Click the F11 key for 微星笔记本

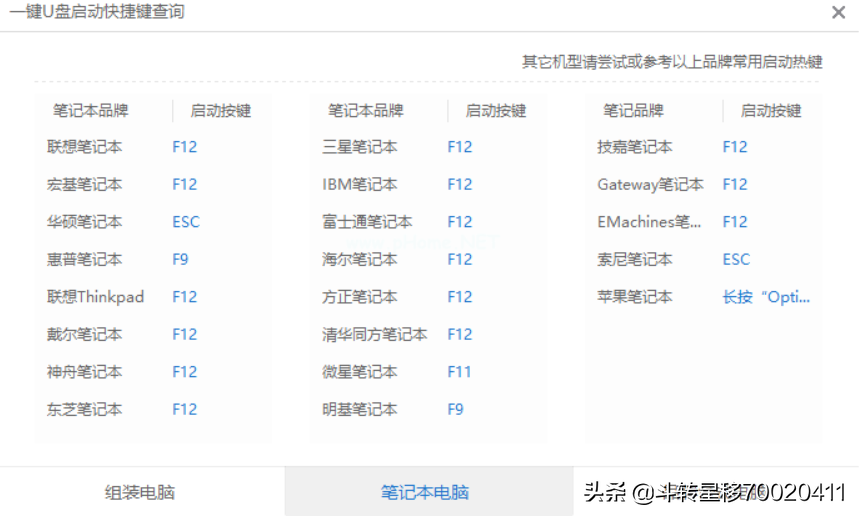click(460, 372)
